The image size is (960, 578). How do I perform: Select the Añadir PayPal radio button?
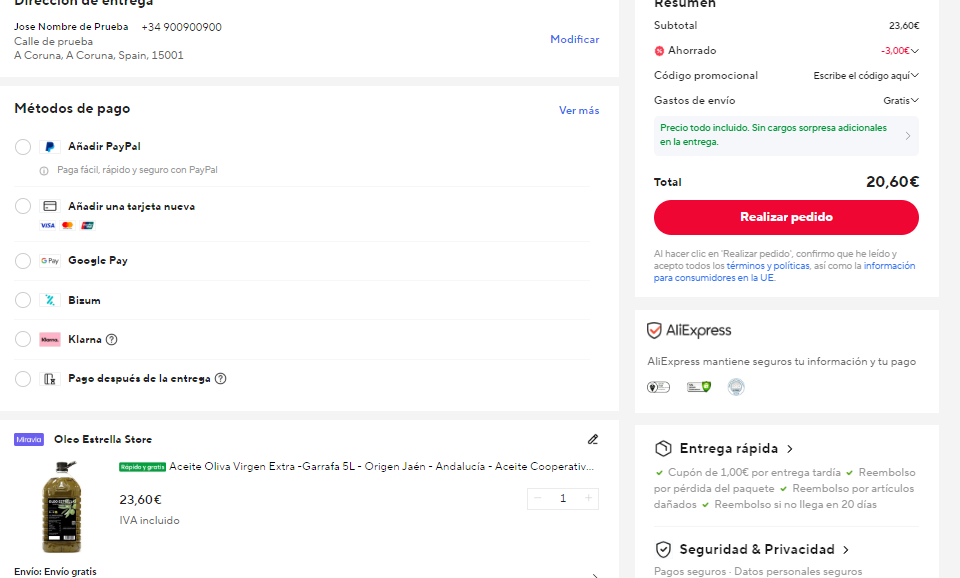click(x=23, y=147)
